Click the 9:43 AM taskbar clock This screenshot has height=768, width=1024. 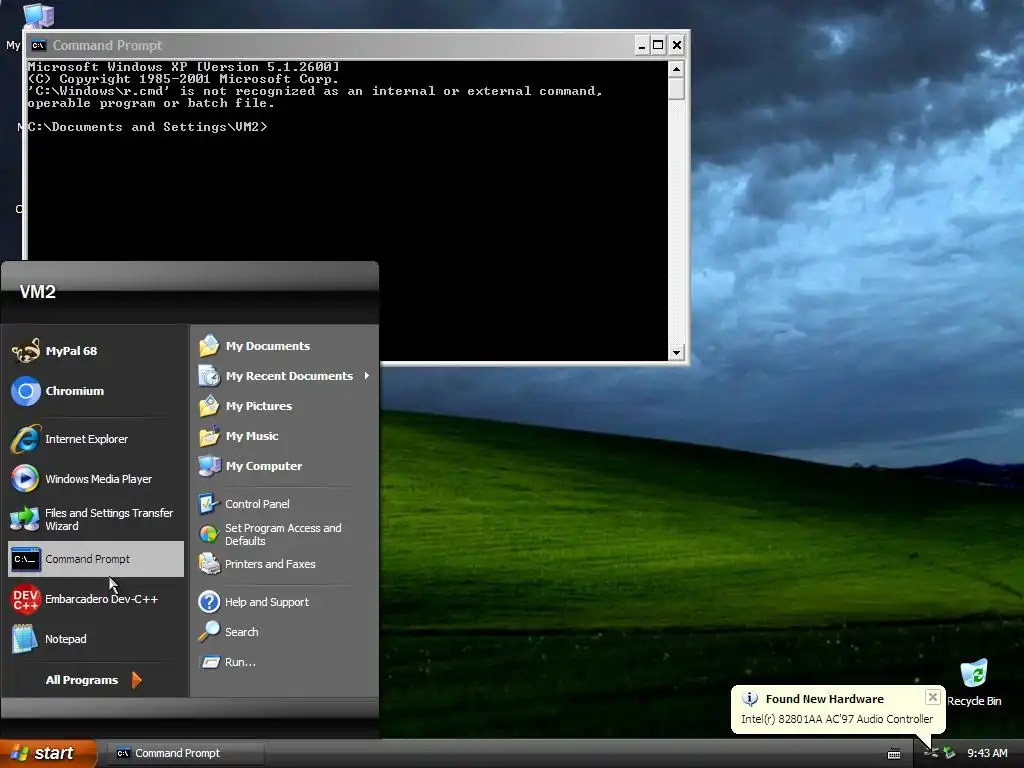tap(987, 753)
